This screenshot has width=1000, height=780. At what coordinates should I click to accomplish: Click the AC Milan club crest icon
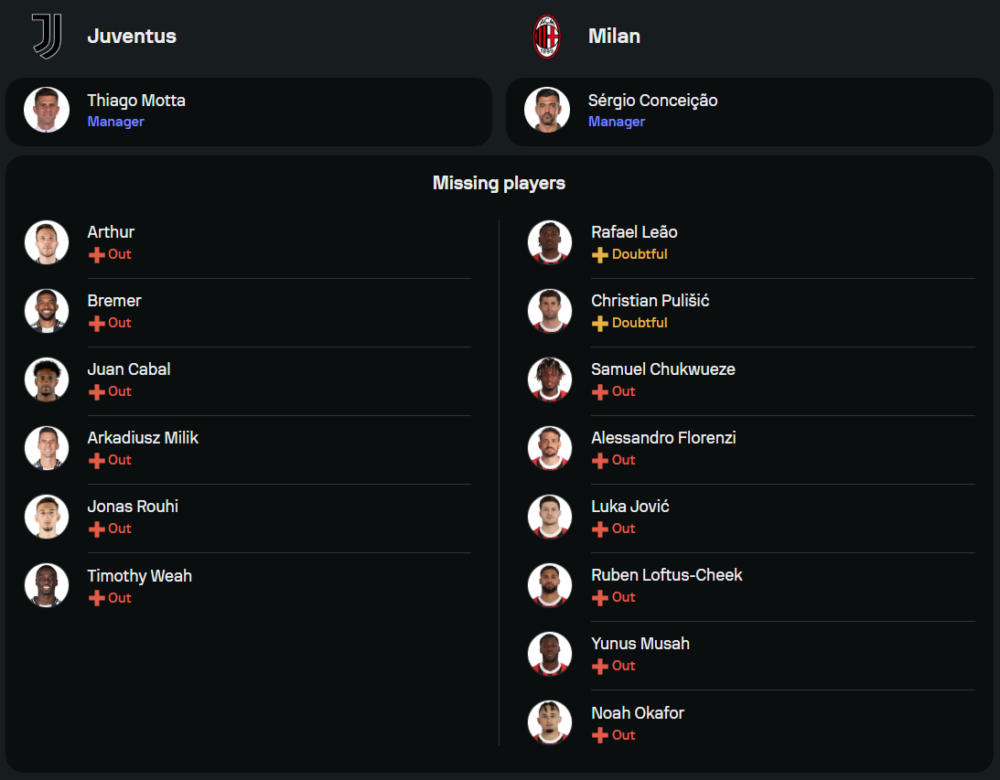click(x=547, y=36)
